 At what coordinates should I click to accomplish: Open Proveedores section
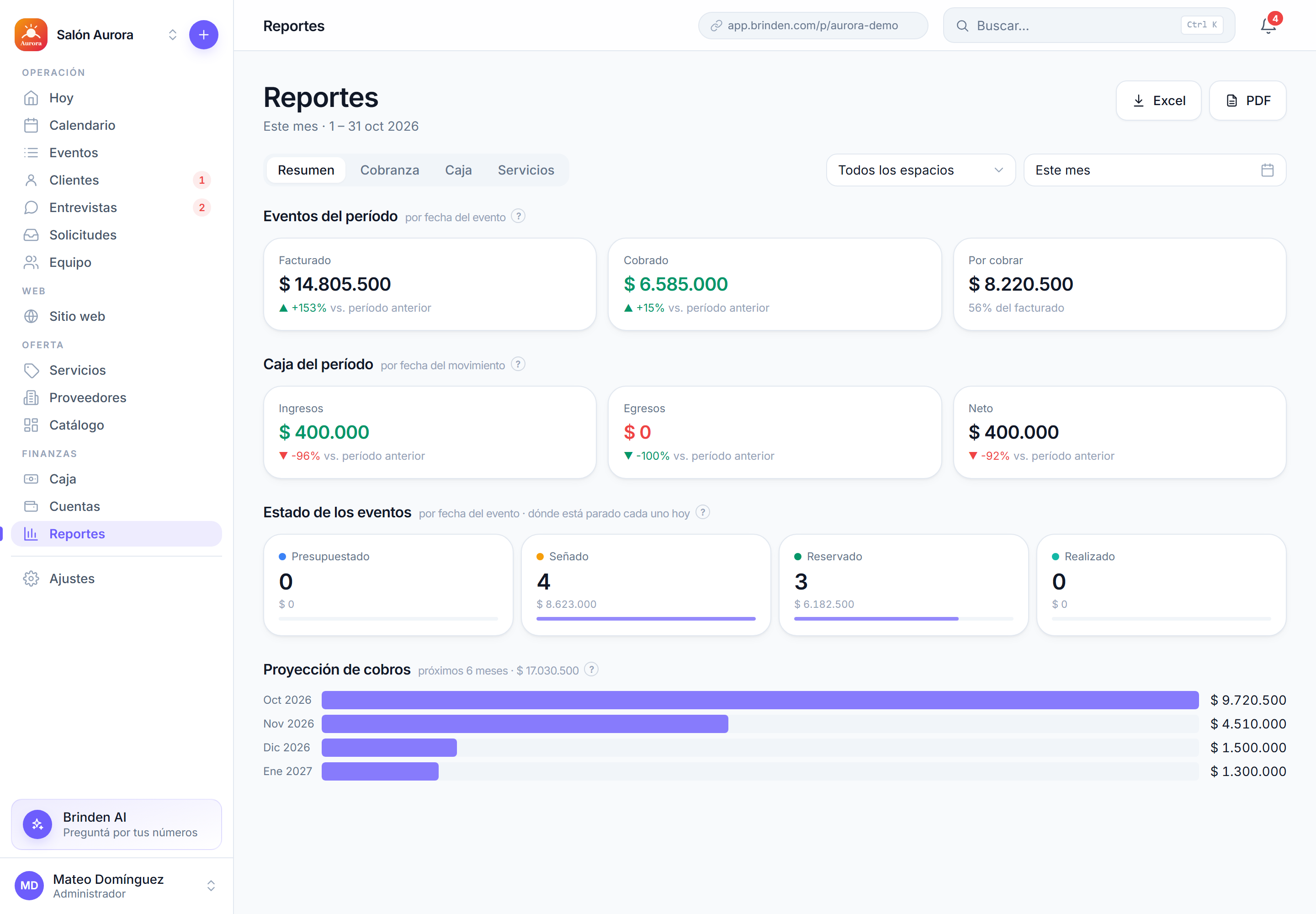(x=116, y=398)
